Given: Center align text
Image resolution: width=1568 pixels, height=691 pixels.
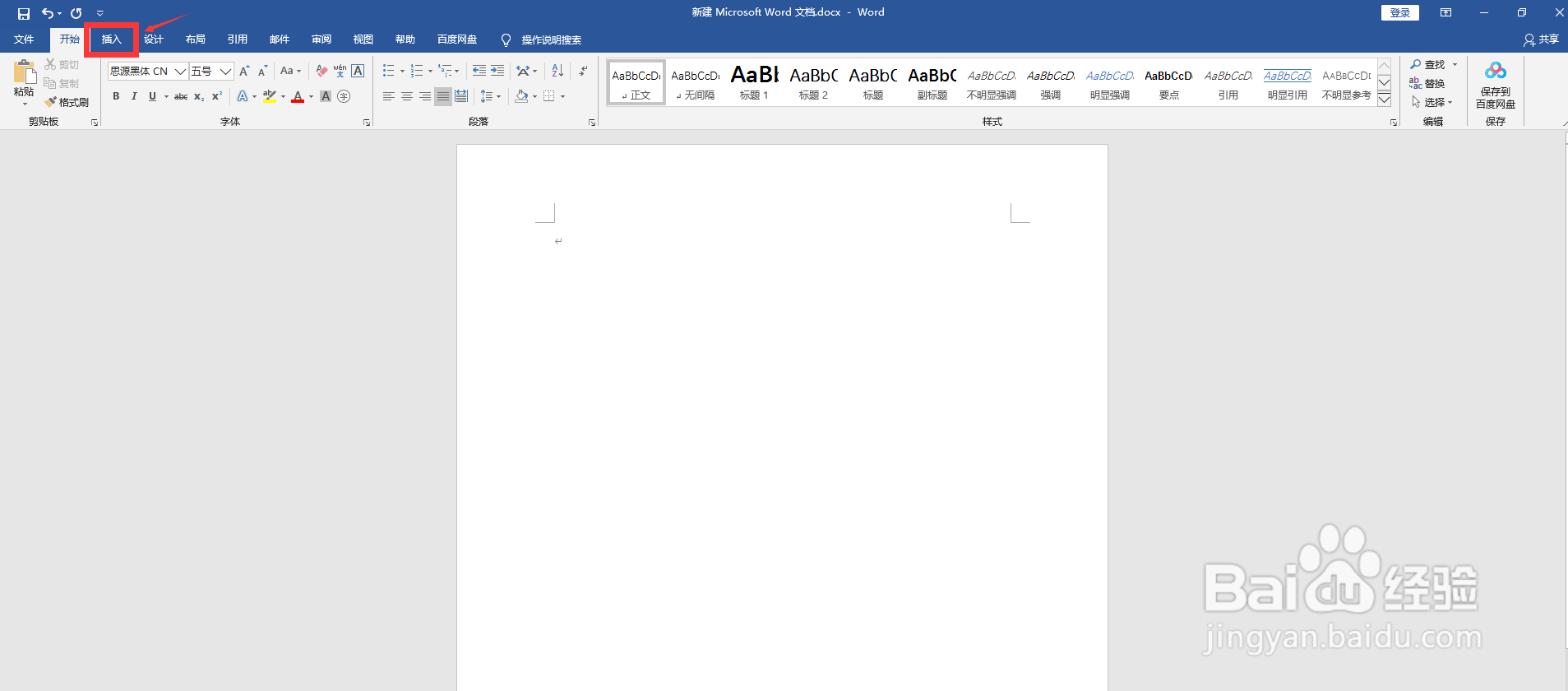Looking at the screenshot, I should (407, 96).
